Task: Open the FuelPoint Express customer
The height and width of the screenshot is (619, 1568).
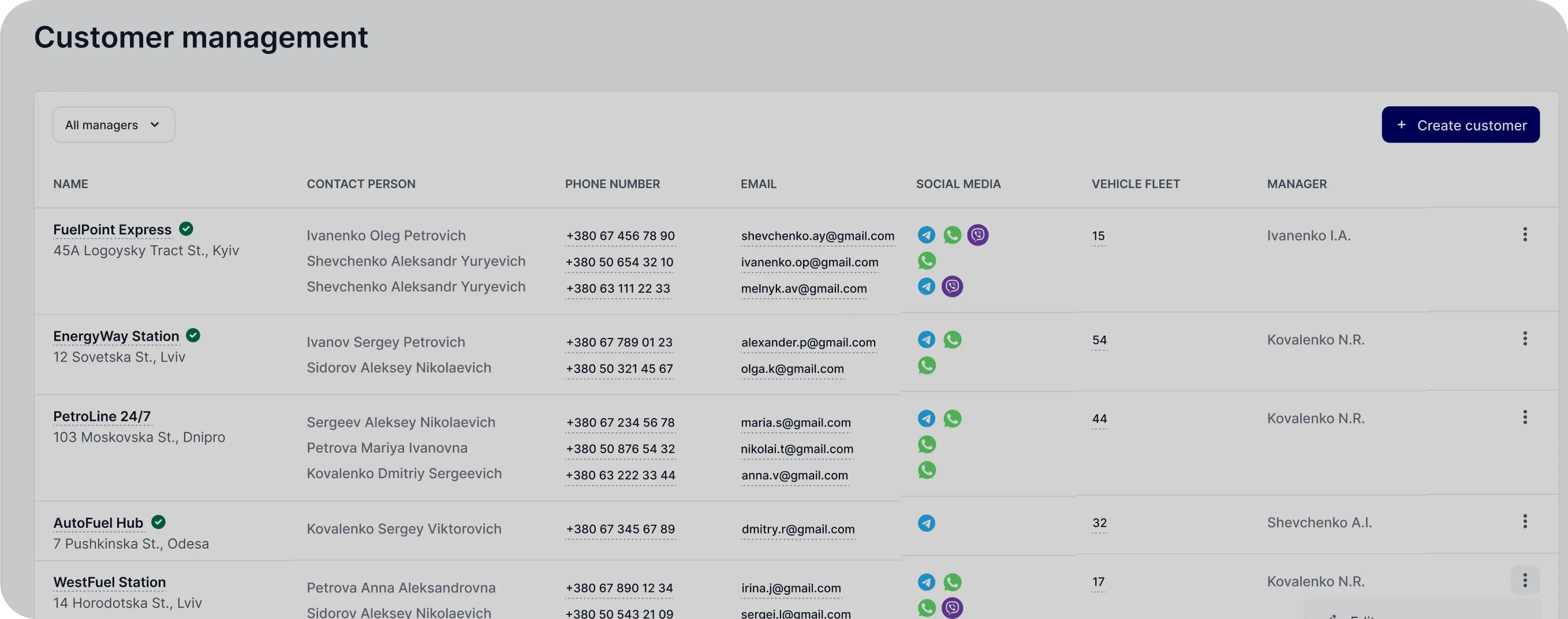Action: click(x=113, y=229)
